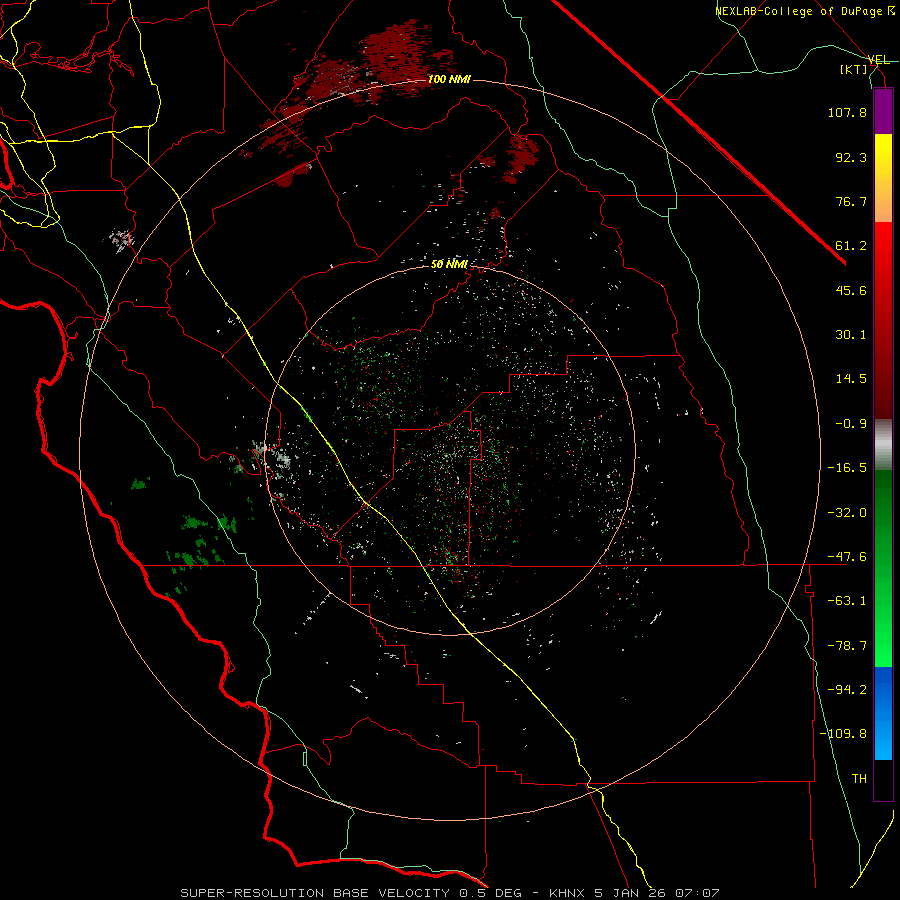The image size is (900, 900).
Task: Click the Super-Resolution Base Velocity caption text
Action: point(449,891)
